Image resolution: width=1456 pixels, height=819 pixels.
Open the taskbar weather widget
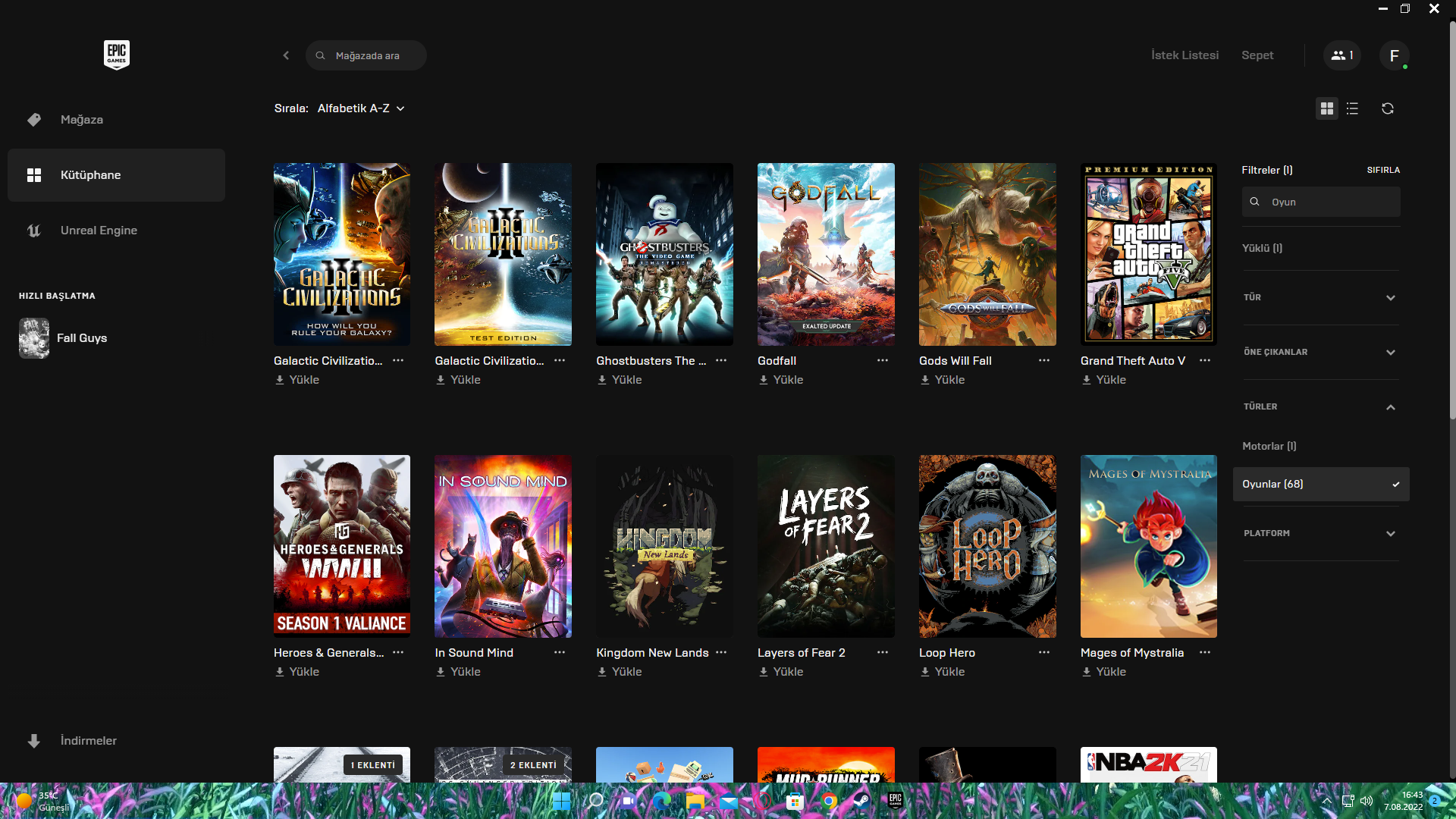[x=42, y=801]
